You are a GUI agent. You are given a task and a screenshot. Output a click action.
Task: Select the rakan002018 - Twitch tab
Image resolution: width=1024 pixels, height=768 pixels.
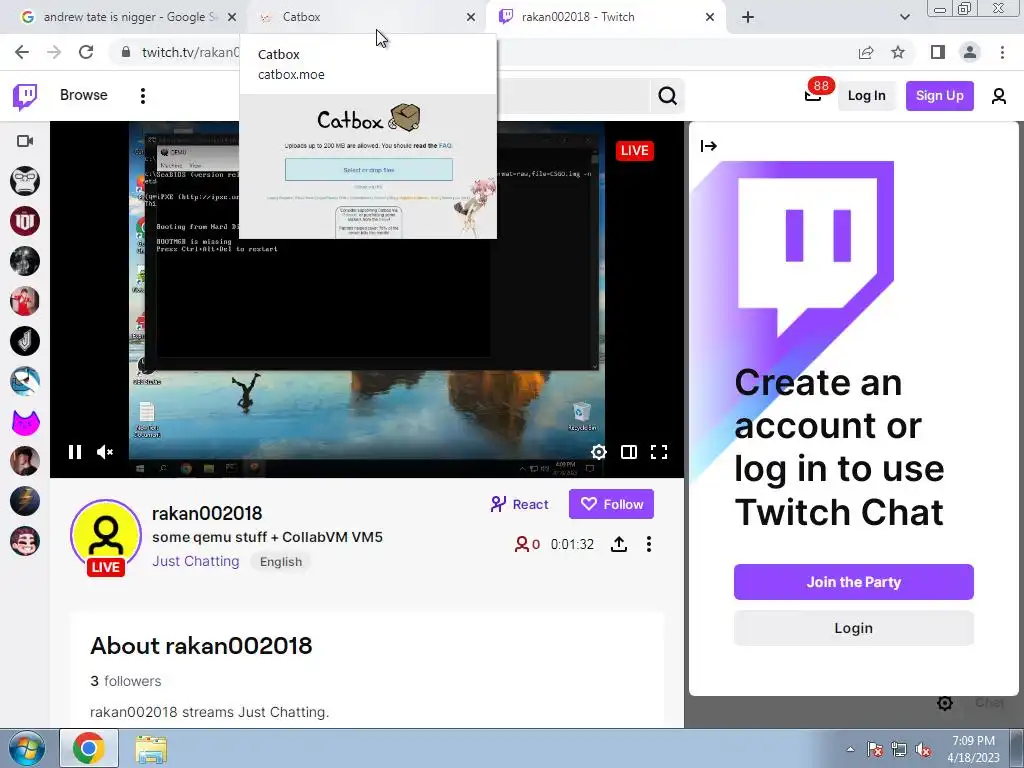point(605,17)
